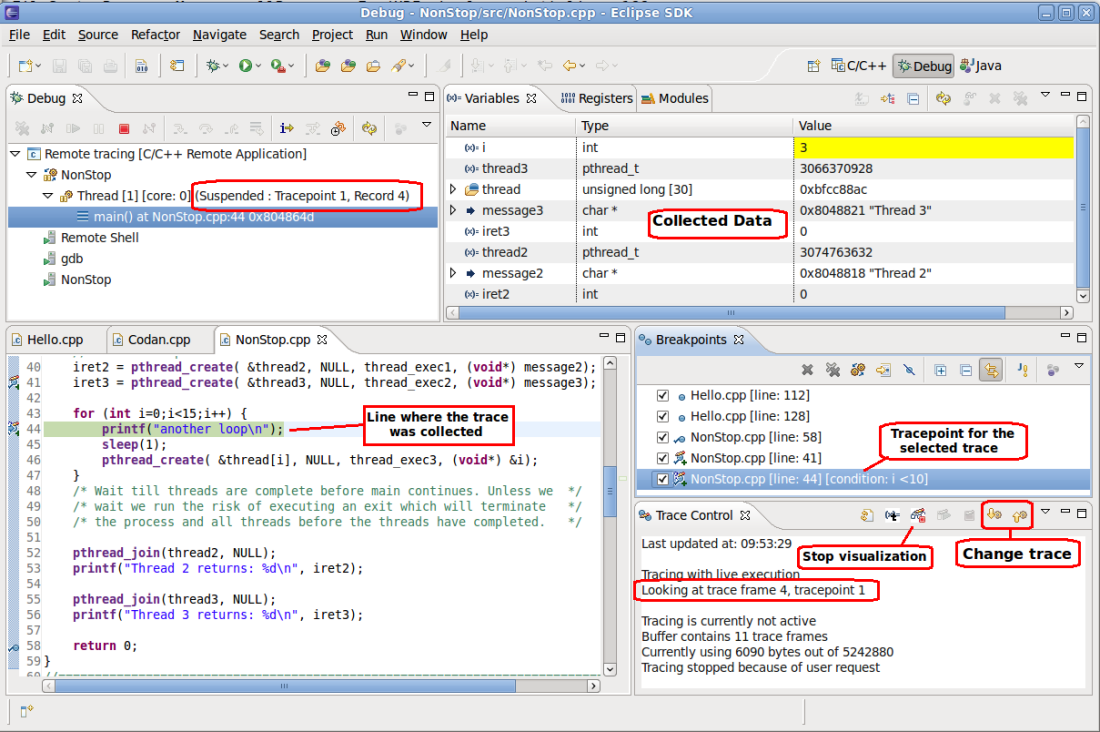Expand the message2 variable

point(452,273)
